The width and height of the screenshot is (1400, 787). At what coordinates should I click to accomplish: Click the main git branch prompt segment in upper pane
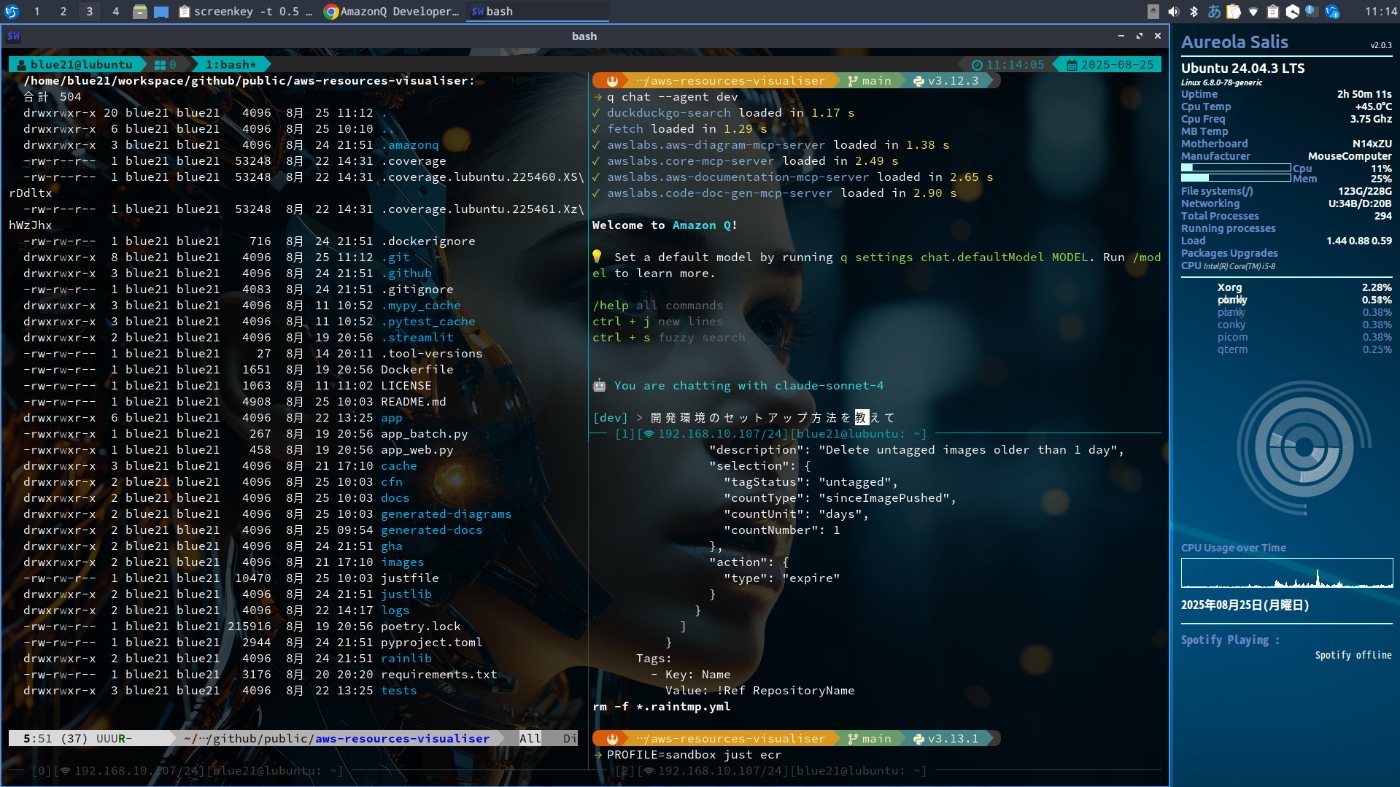point(869,81)
